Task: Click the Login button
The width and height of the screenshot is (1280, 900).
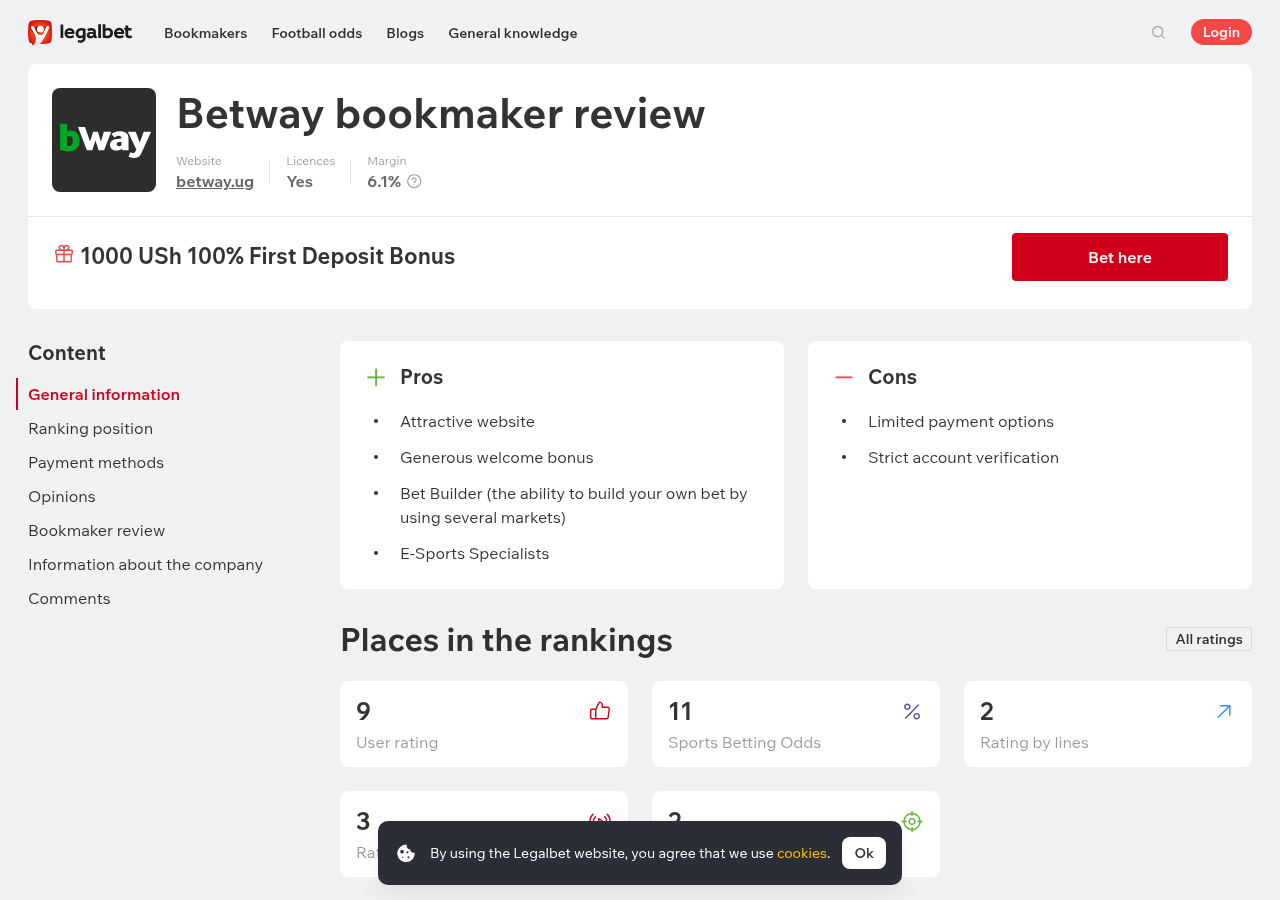Action: click(x=1221, y=32)
